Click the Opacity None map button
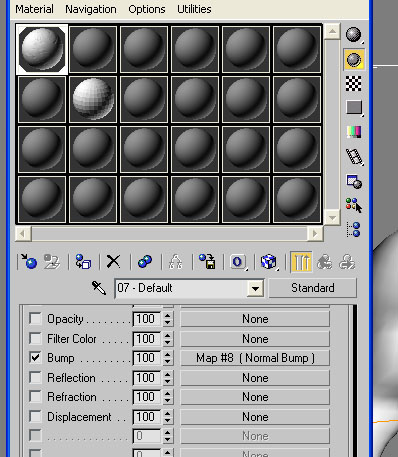Image resolution: width=398 pixels, height=457 pixels. [x=255, y=319]
